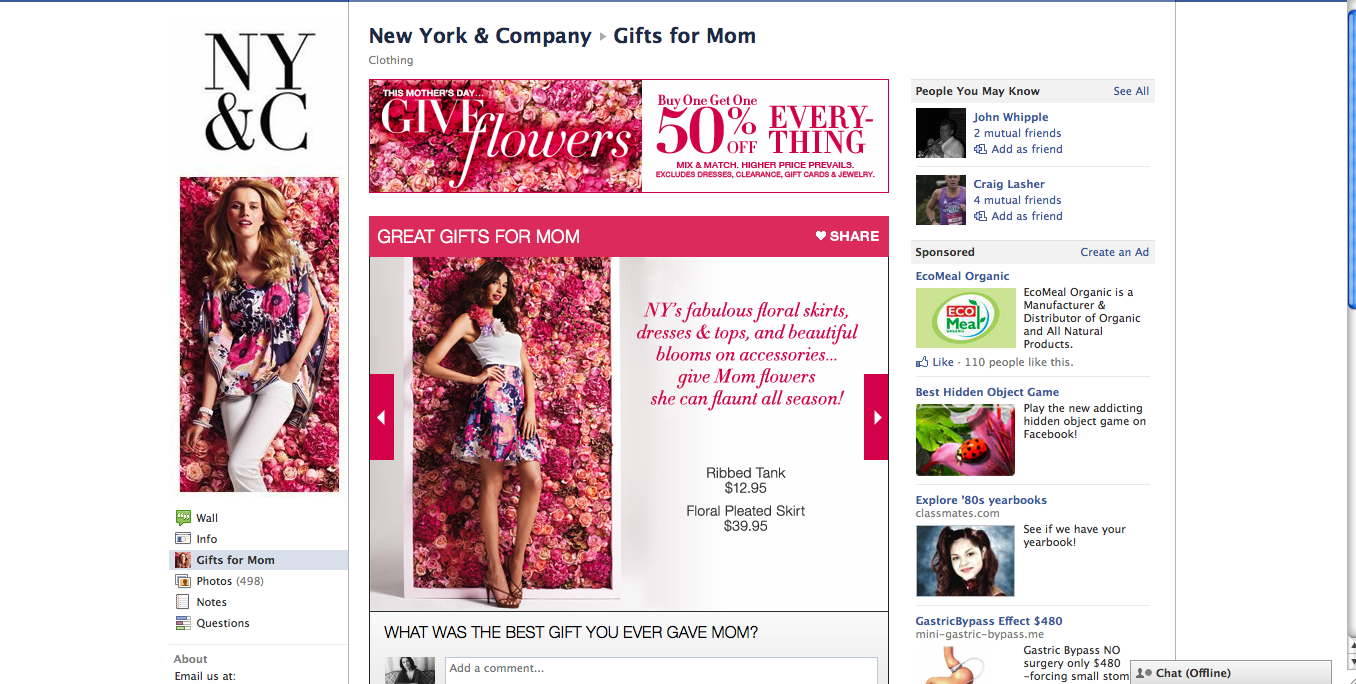This screenshot has height=684, width=1356.
Task: Show next gift with right arrow
Action: point(876,417)
